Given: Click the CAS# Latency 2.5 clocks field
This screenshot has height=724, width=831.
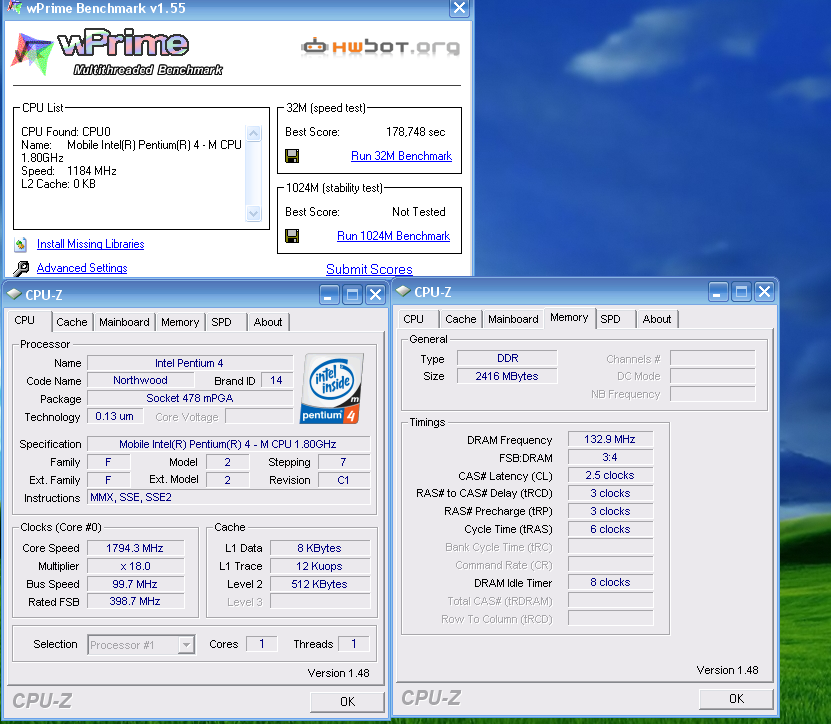Looking at the screenshot, I should point(610,475).
